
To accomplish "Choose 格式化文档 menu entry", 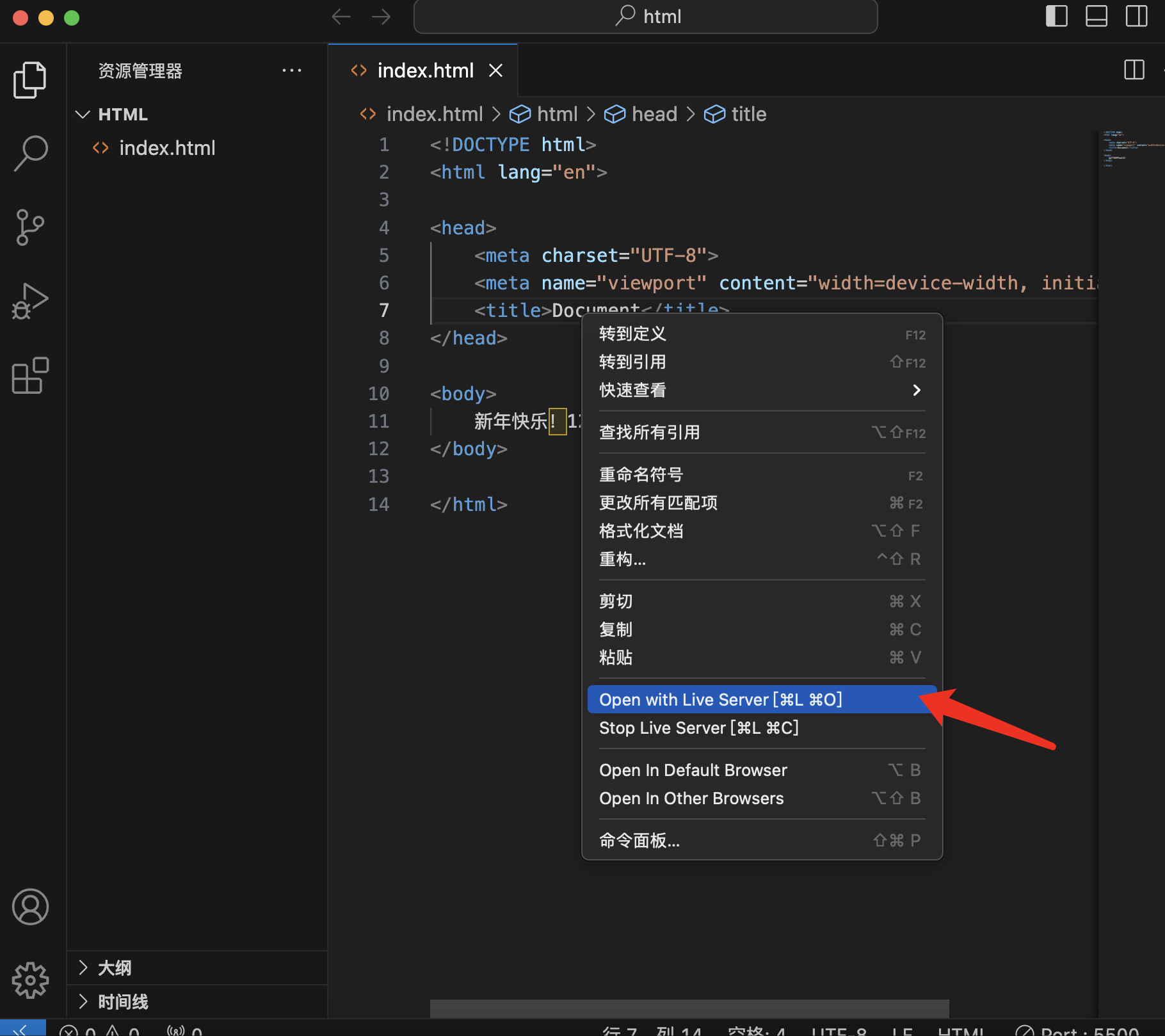I will (762, 531).
